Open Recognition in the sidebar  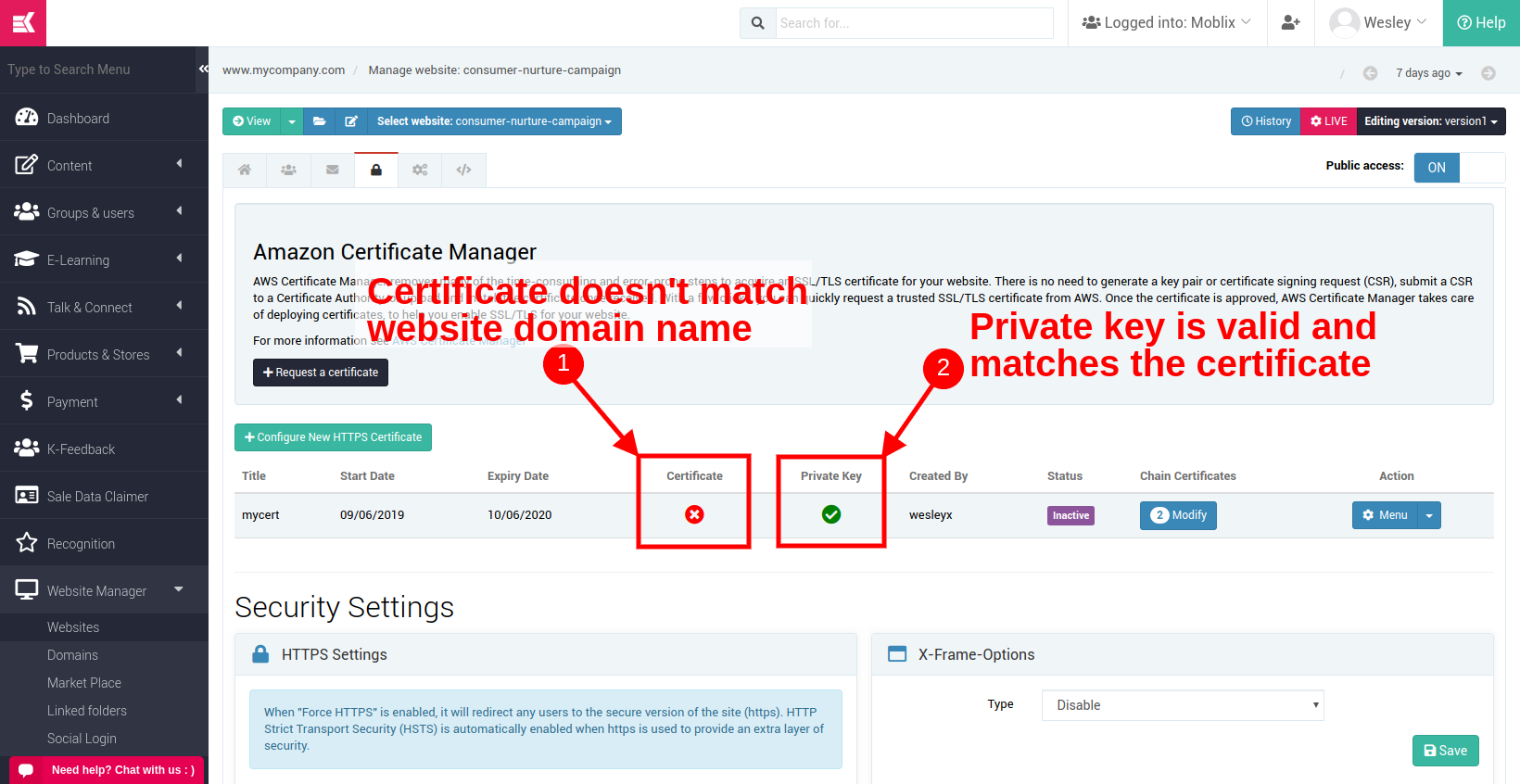pyautogui.click(x=104, y=543)
